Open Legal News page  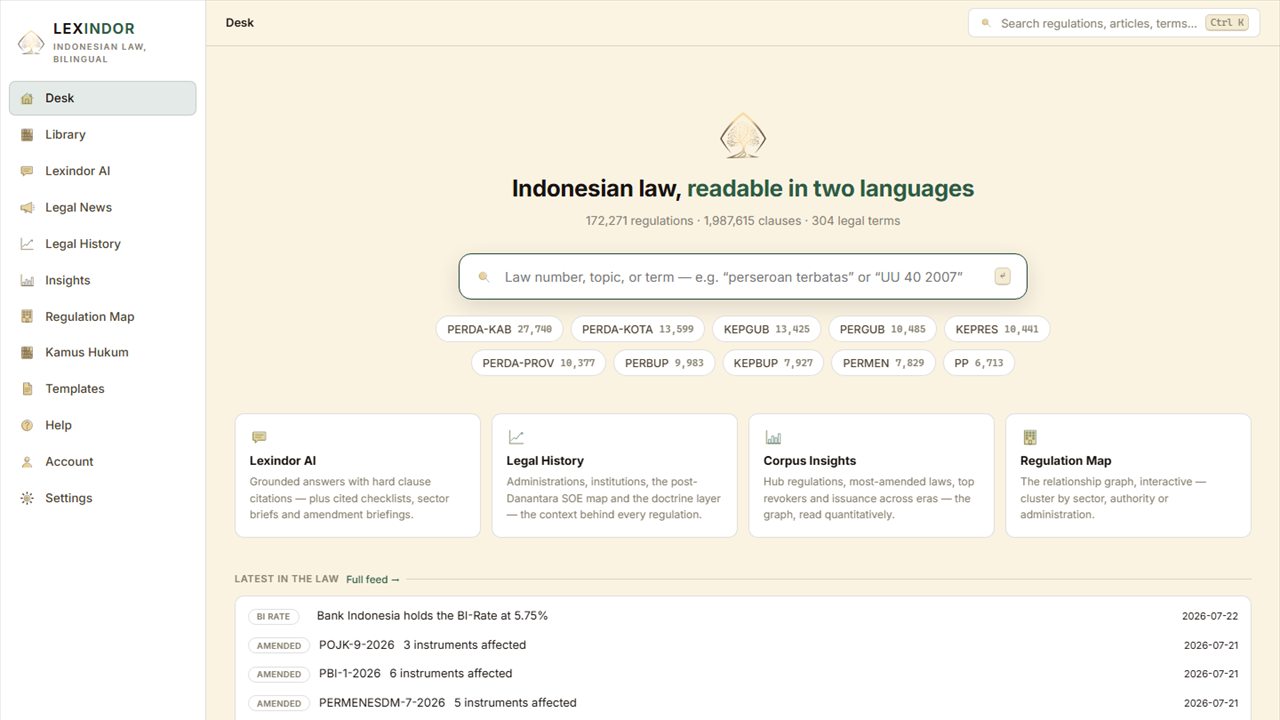pyautogui.click(x=102, y=207)
